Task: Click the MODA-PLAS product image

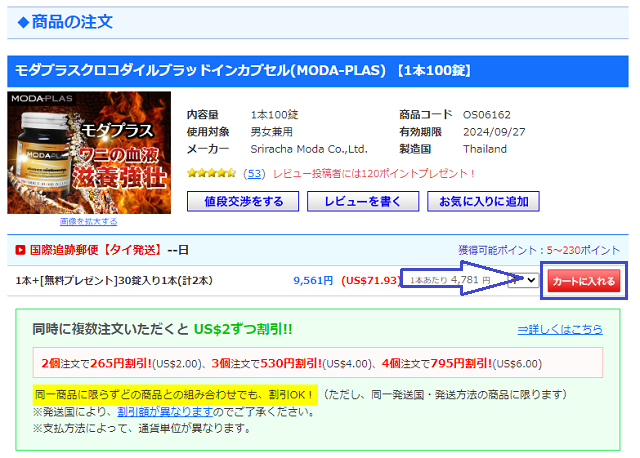Action: point(89,153)
